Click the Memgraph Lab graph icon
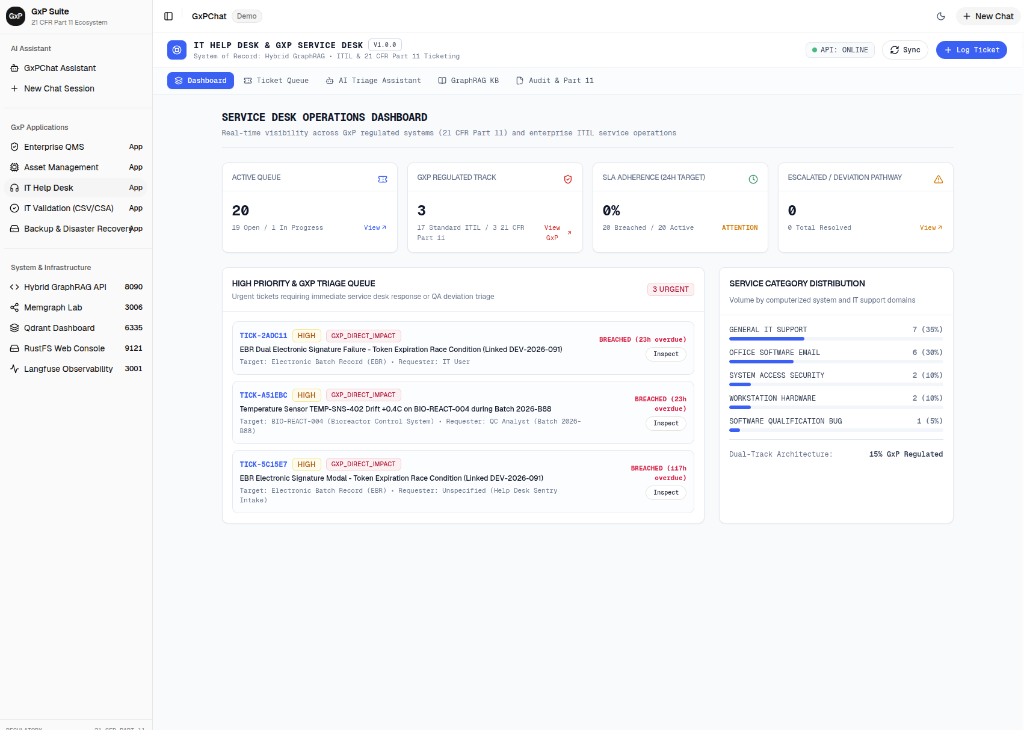1024x730 pixels. click(x=14, y=308)
